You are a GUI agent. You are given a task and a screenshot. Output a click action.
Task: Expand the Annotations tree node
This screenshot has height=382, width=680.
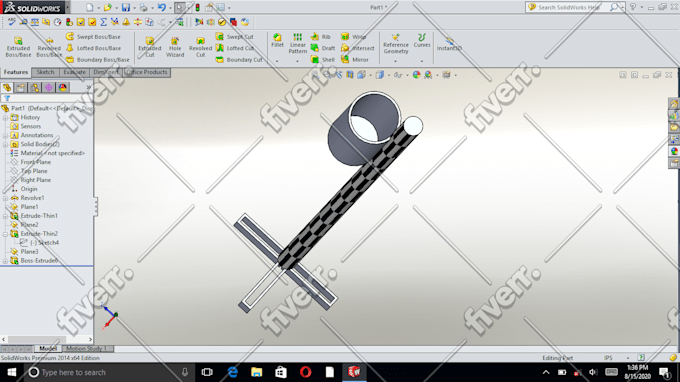[x=5, y=135]
